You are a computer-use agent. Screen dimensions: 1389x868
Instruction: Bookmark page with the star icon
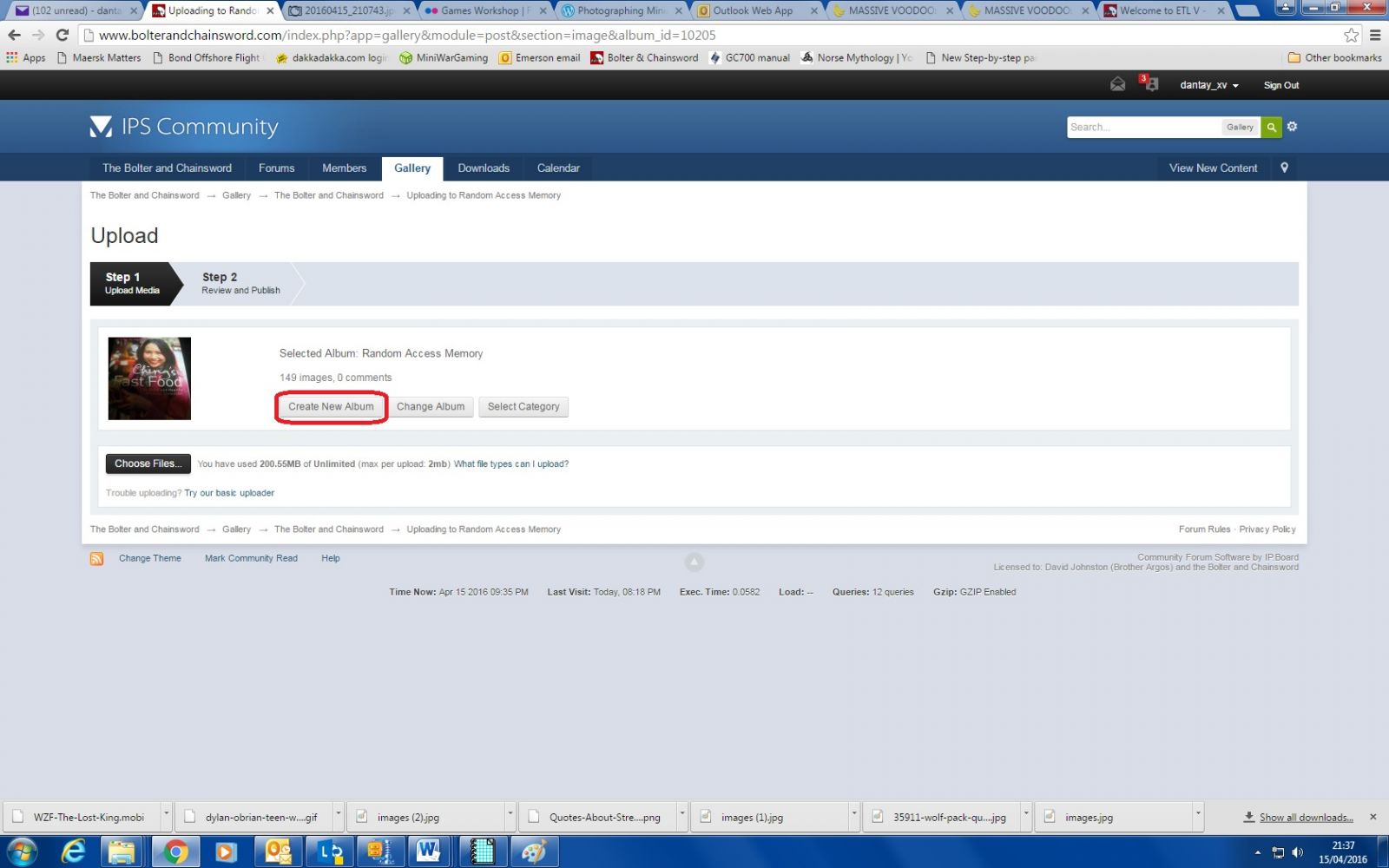click(1351, 36)
